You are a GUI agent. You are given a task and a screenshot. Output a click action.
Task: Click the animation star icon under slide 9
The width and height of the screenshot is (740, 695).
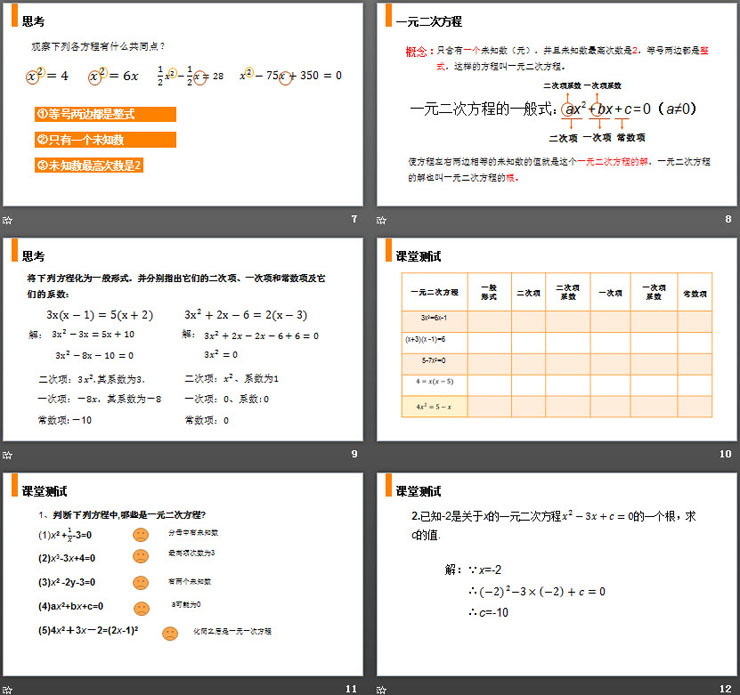[x=7, y=455]
